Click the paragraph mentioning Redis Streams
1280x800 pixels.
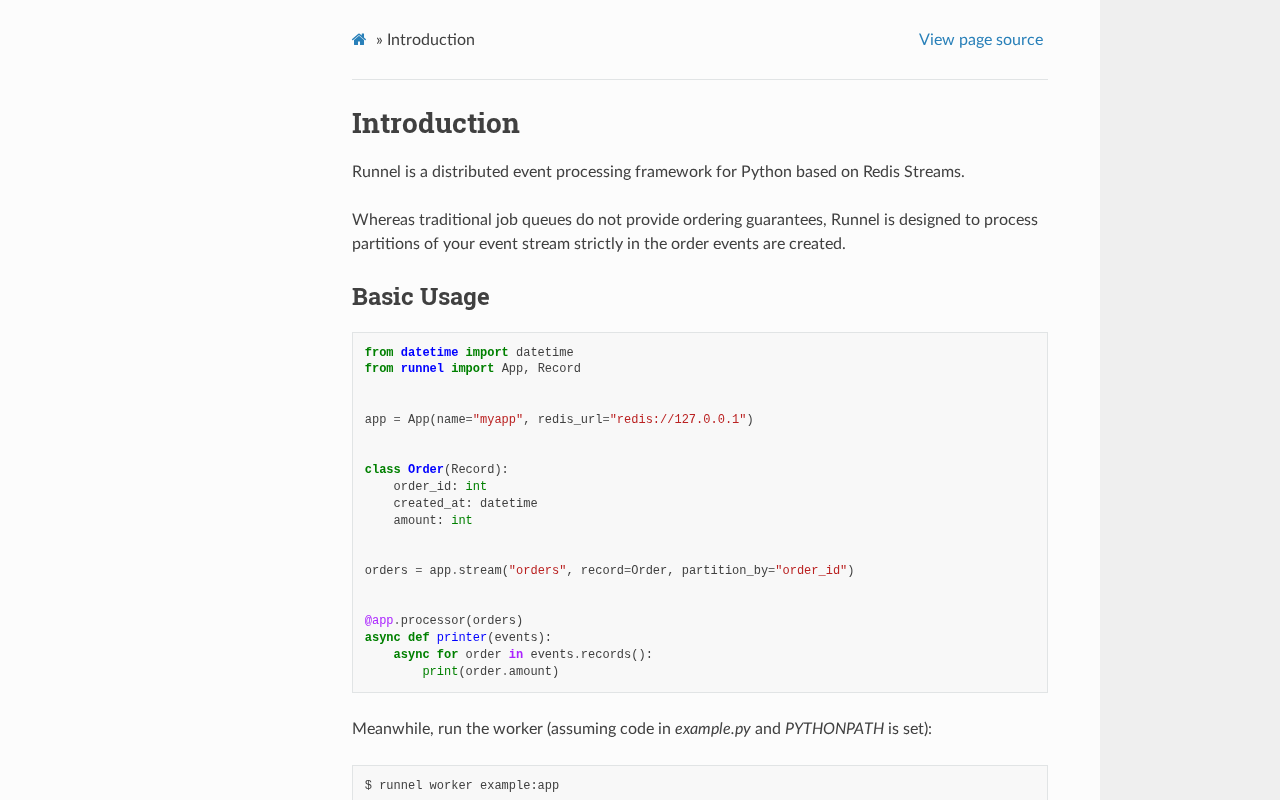coord(658,172)
